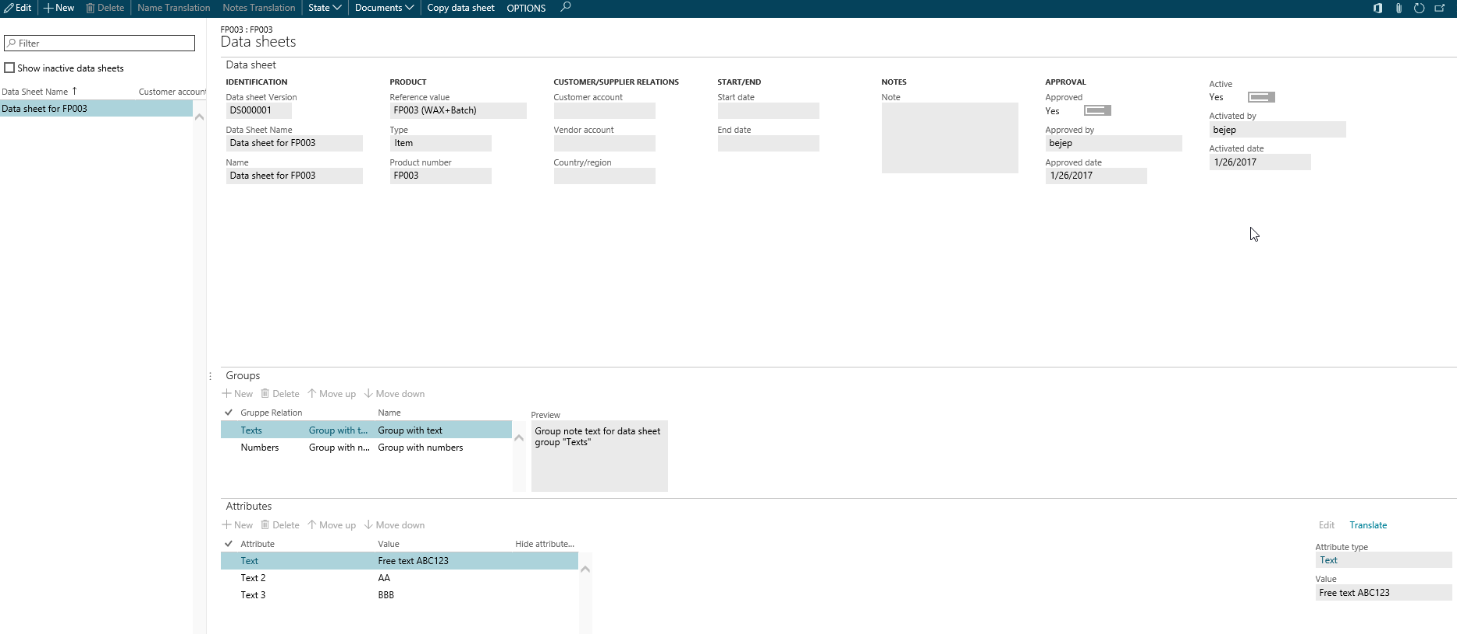Click the select-all checkmark in Attributes grid header
1457x634 pixels.
point(229,543)
